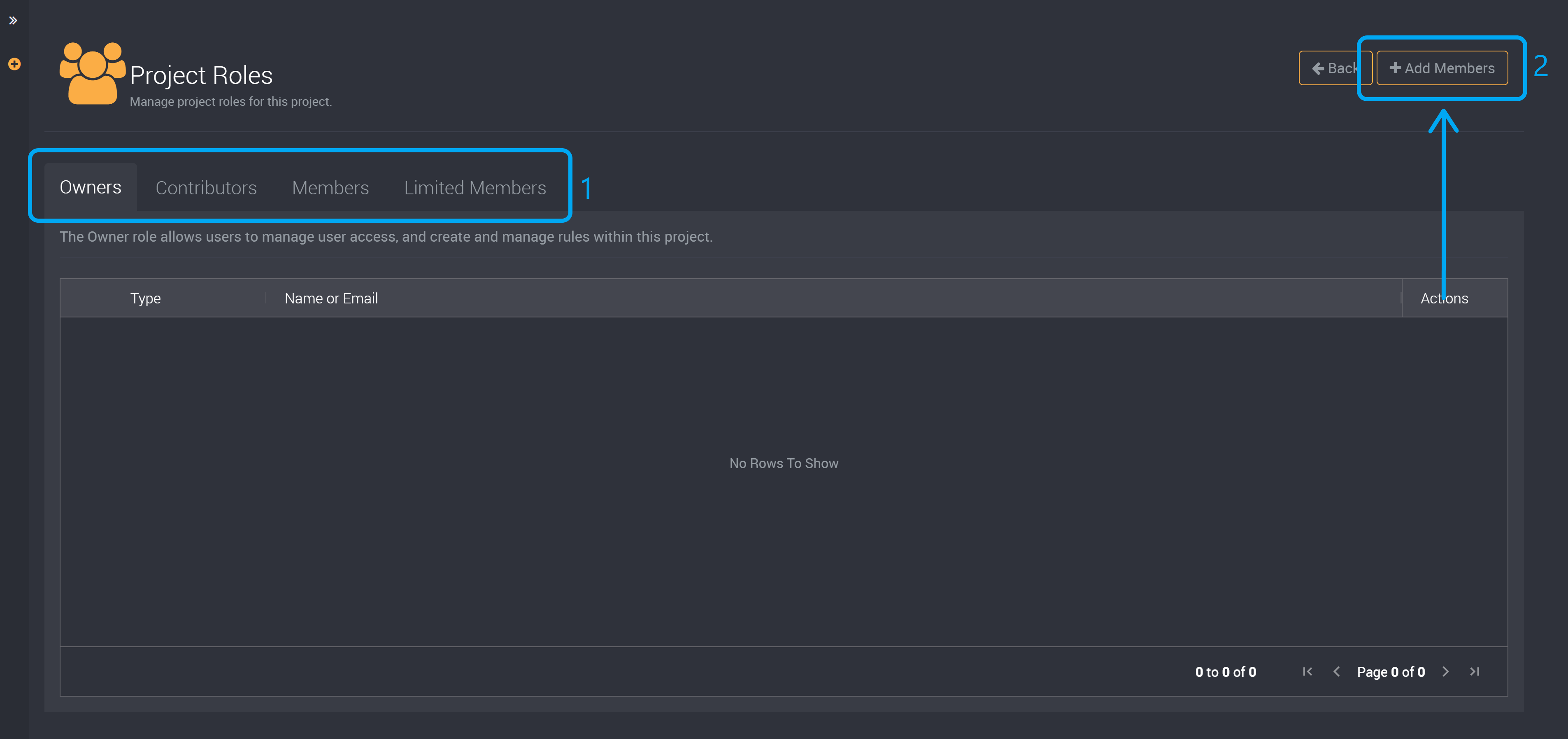Viewport: 1568px width, 739px height.
Task: Switch to the Limited Members tab
Action: click(475, 187)
